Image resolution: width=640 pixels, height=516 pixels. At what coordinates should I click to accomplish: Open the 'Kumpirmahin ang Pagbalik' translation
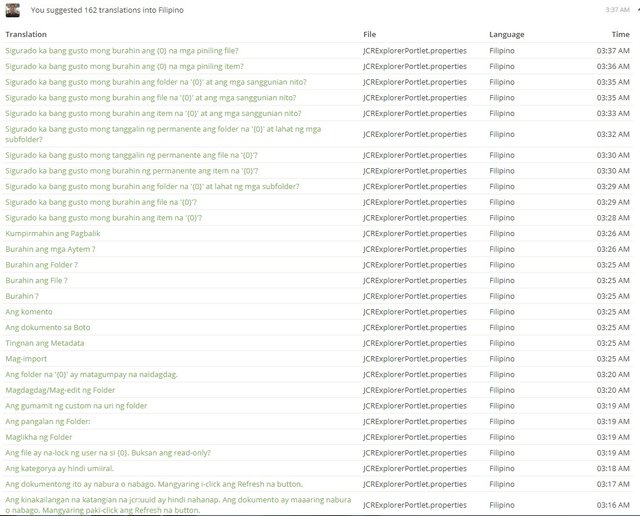pos(53,234)
